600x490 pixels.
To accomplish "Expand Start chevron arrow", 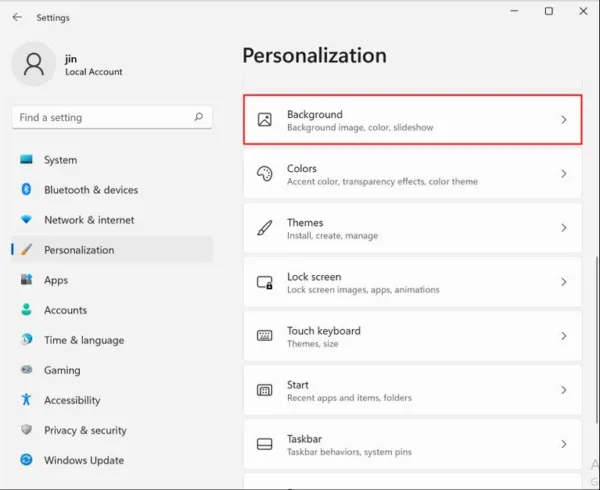I will pos(564,390).
